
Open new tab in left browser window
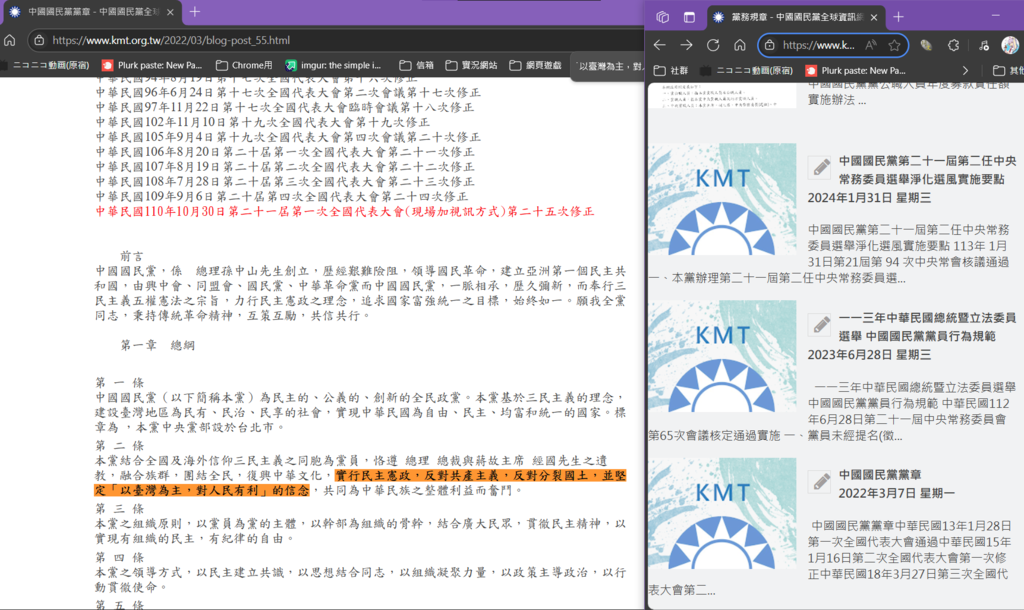(x=195, y=12)
